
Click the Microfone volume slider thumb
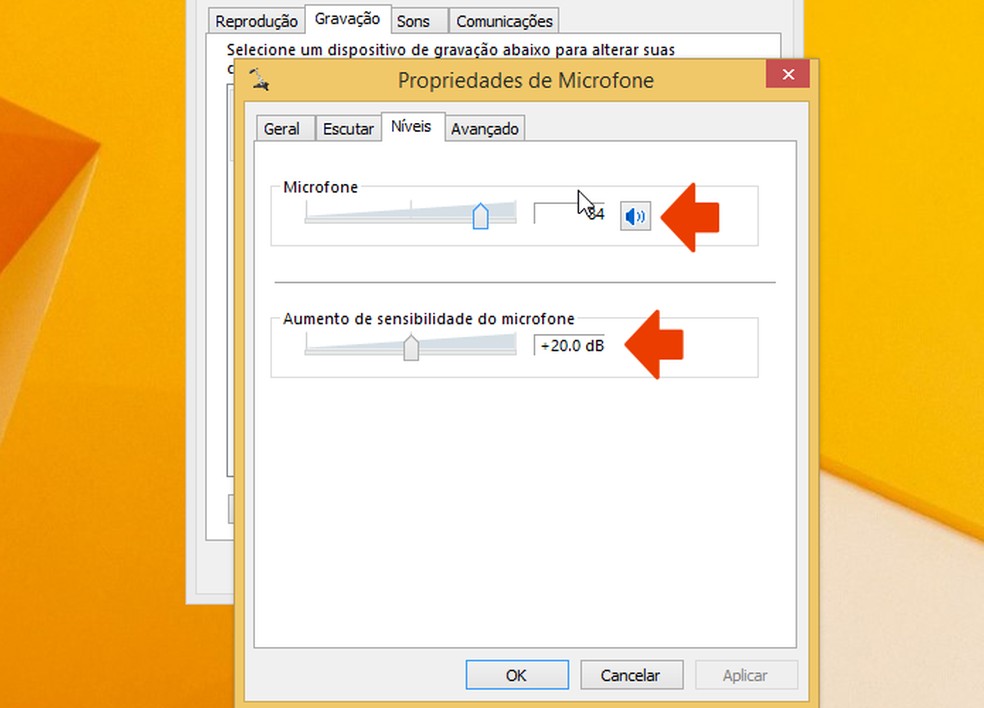pos(481,216)
